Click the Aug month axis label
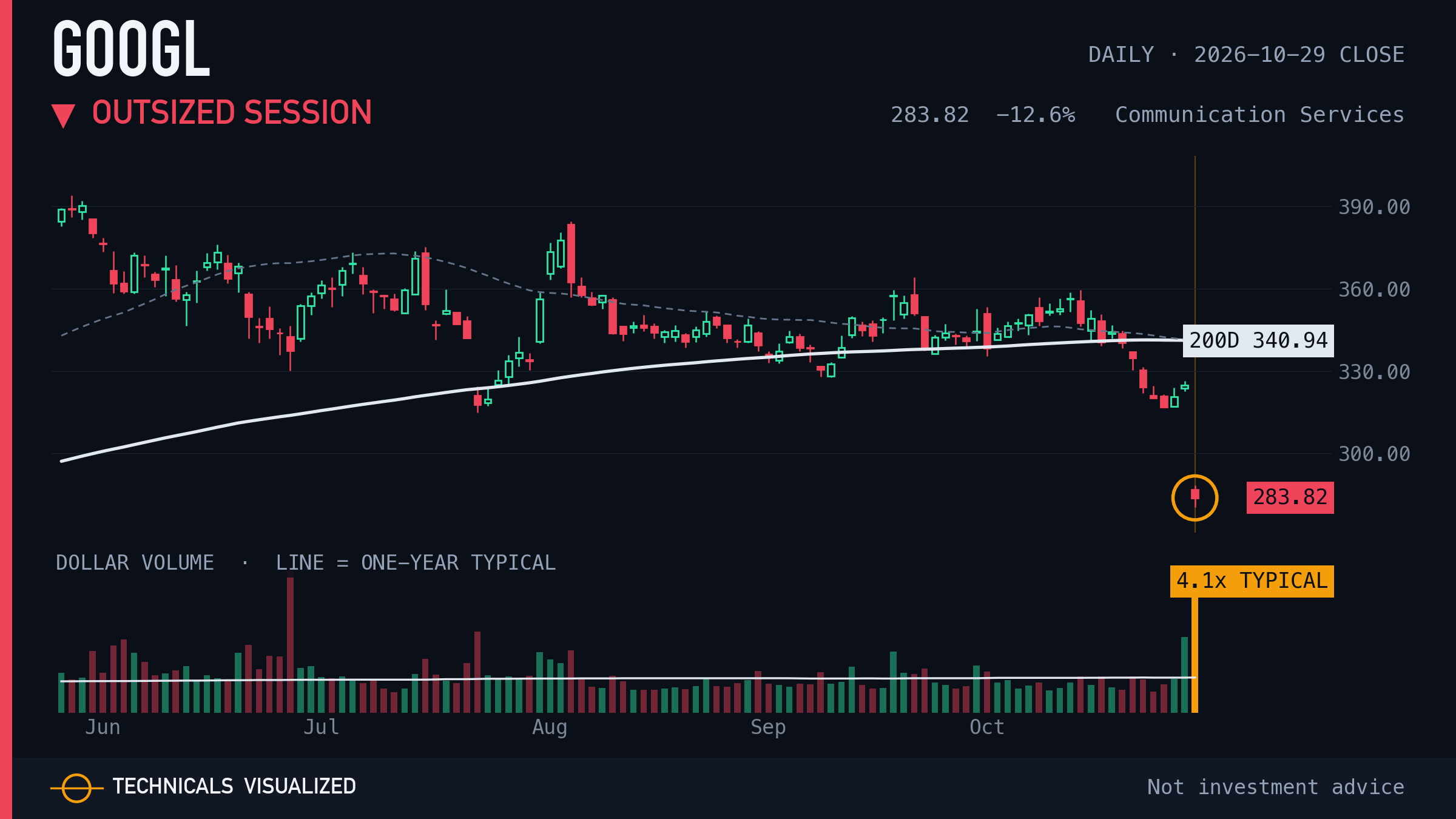This screenshot has width=1456, height=819. 550,727
